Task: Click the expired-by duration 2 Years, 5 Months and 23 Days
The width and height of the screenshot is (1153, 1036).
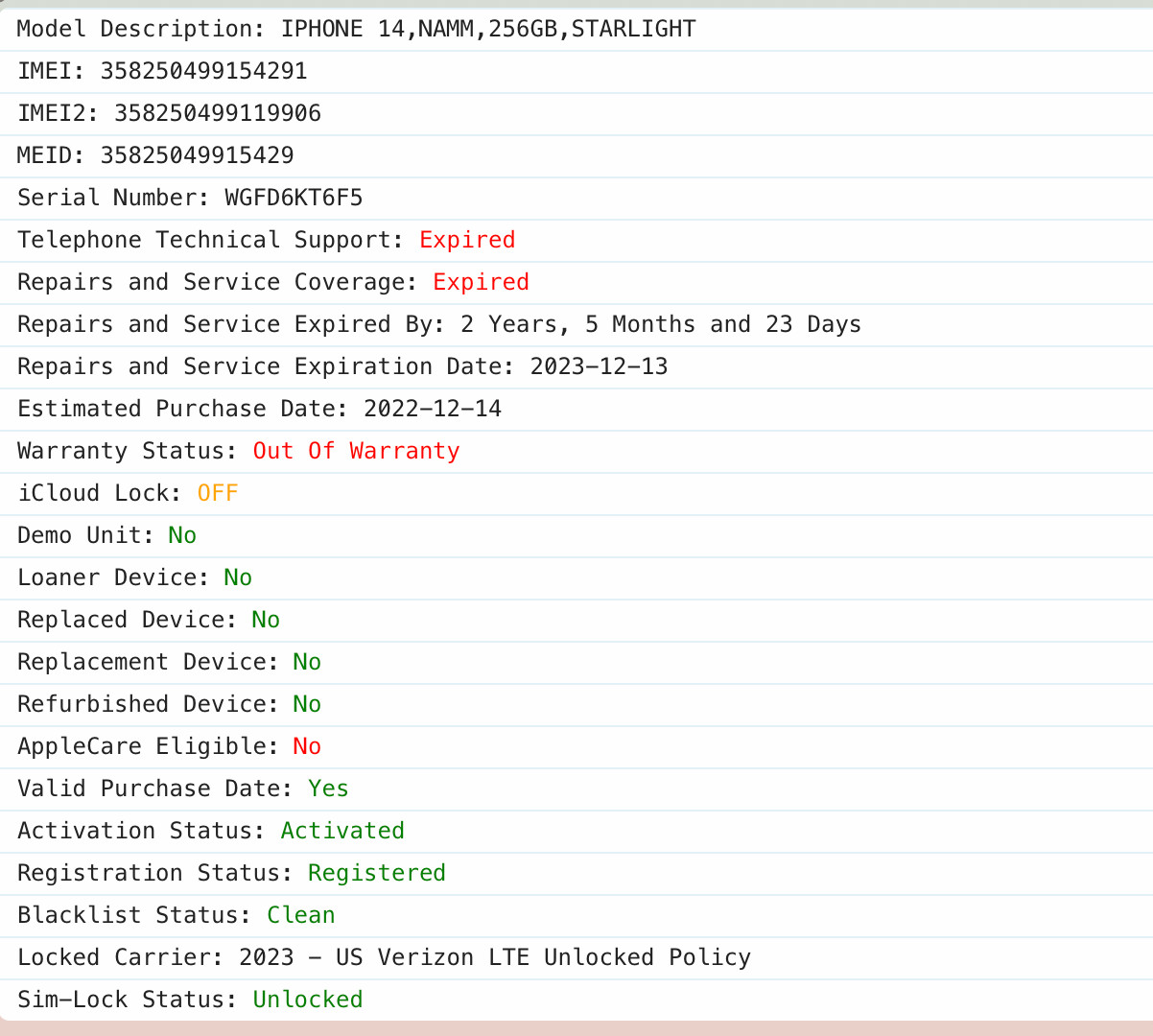Action: pos(661,324)
